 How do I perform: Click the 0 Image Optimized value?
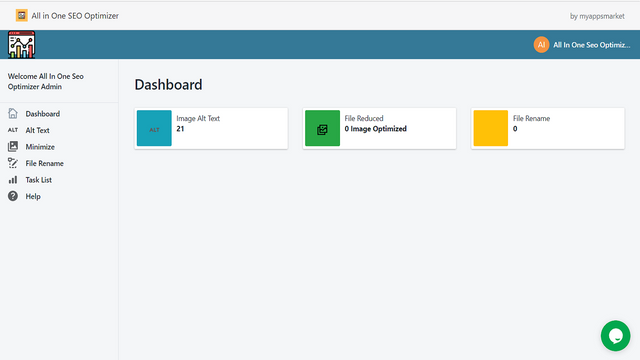pos(376,129)
